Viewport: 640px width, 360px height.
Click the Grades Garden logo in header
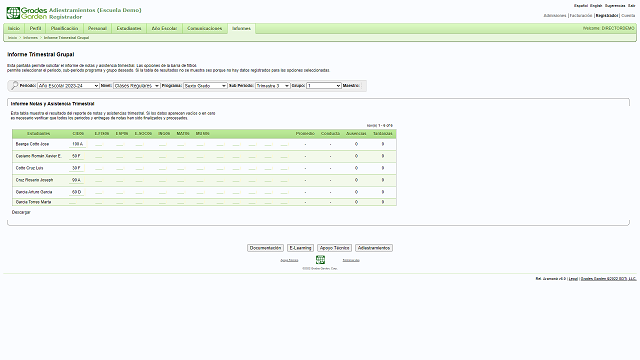point(27,13)
